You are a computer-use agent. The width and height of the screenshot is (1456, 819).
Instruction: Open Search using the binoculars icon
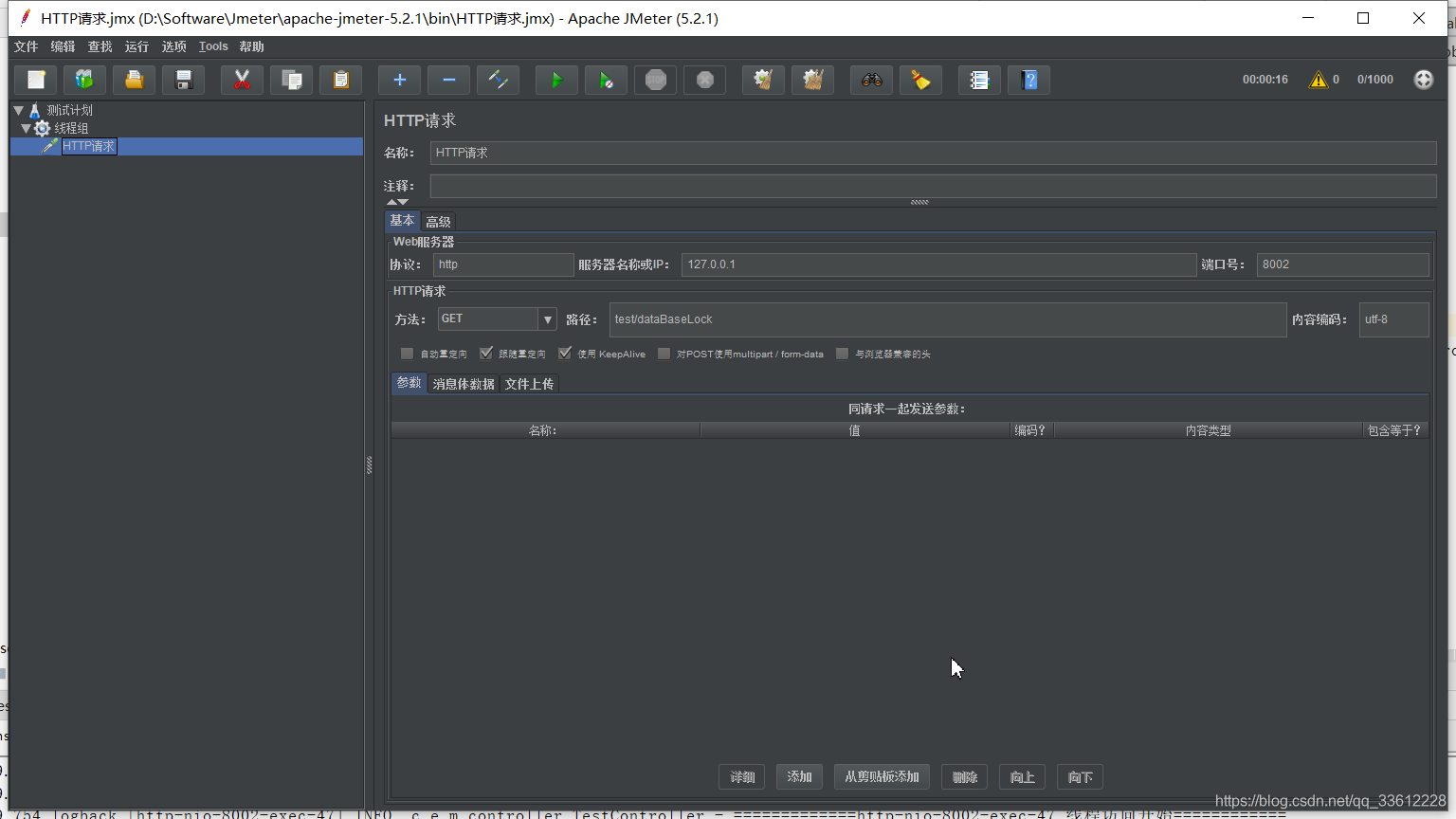[x=871, y=80]
